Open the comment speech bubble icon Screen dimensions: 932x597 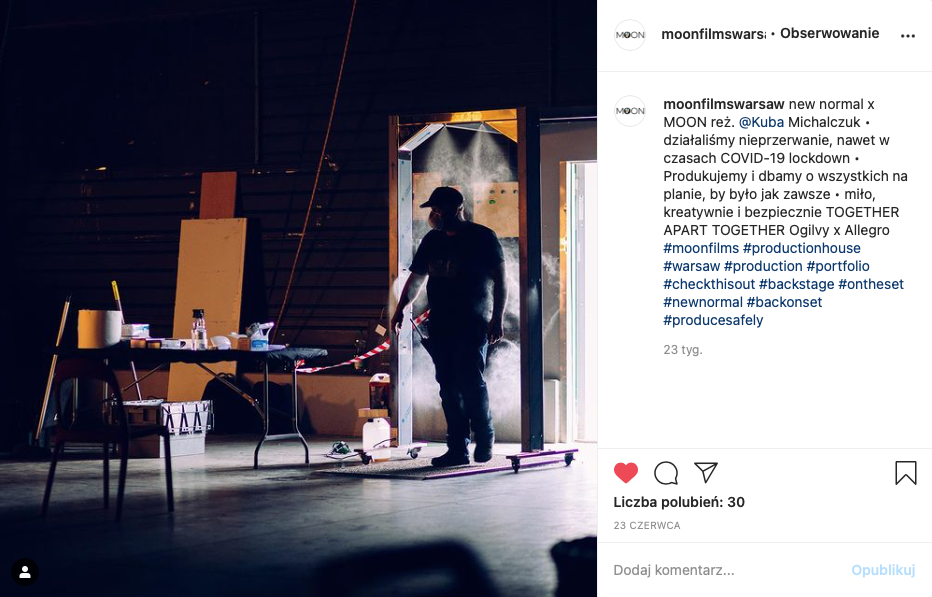click(666, 473)
